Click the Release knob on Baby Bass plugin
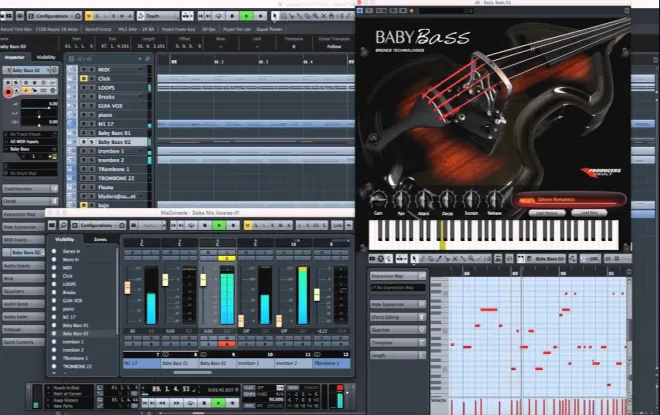 click(x=495, y=199)
